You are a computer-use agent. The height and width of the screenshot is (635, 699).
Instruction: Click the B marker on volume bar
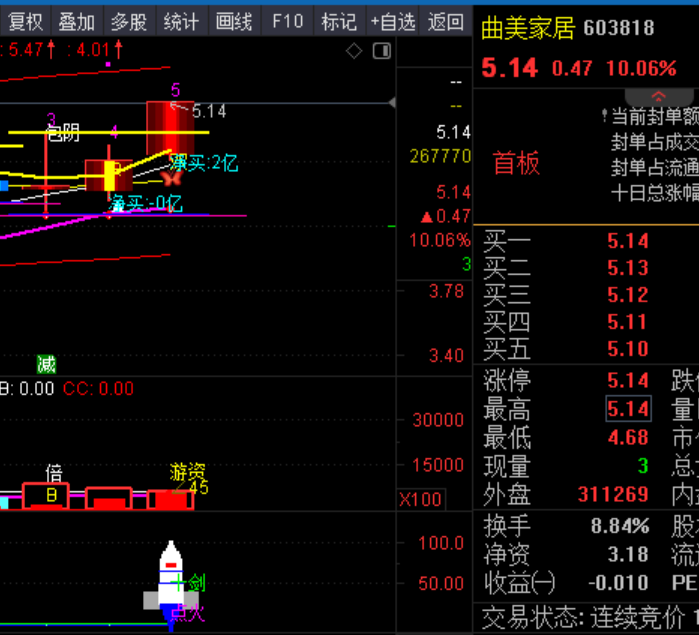tap(52, 495)
